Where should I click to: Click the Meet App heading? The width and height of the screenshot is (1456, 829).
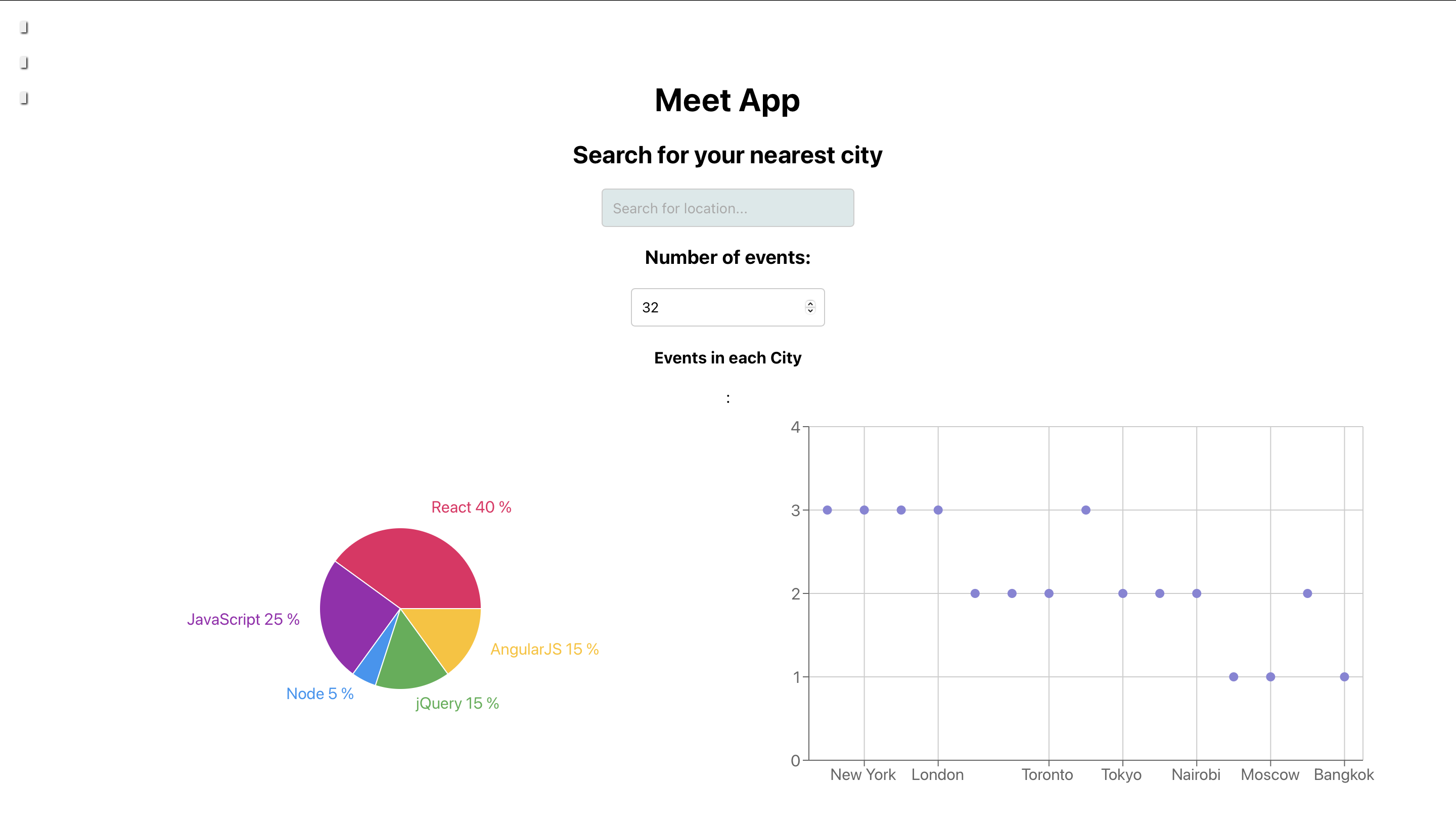(x=727, y=101)
